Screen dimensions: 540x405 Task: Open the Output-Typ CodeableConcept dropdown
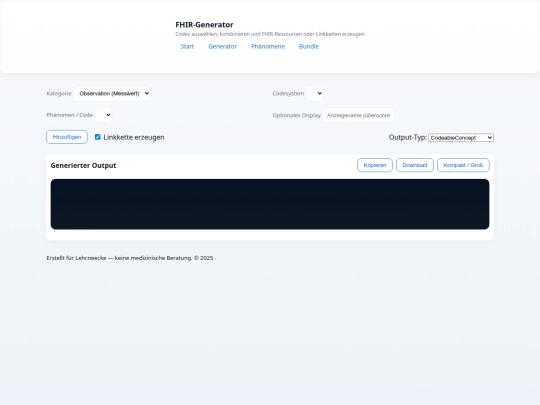[461, 138]
